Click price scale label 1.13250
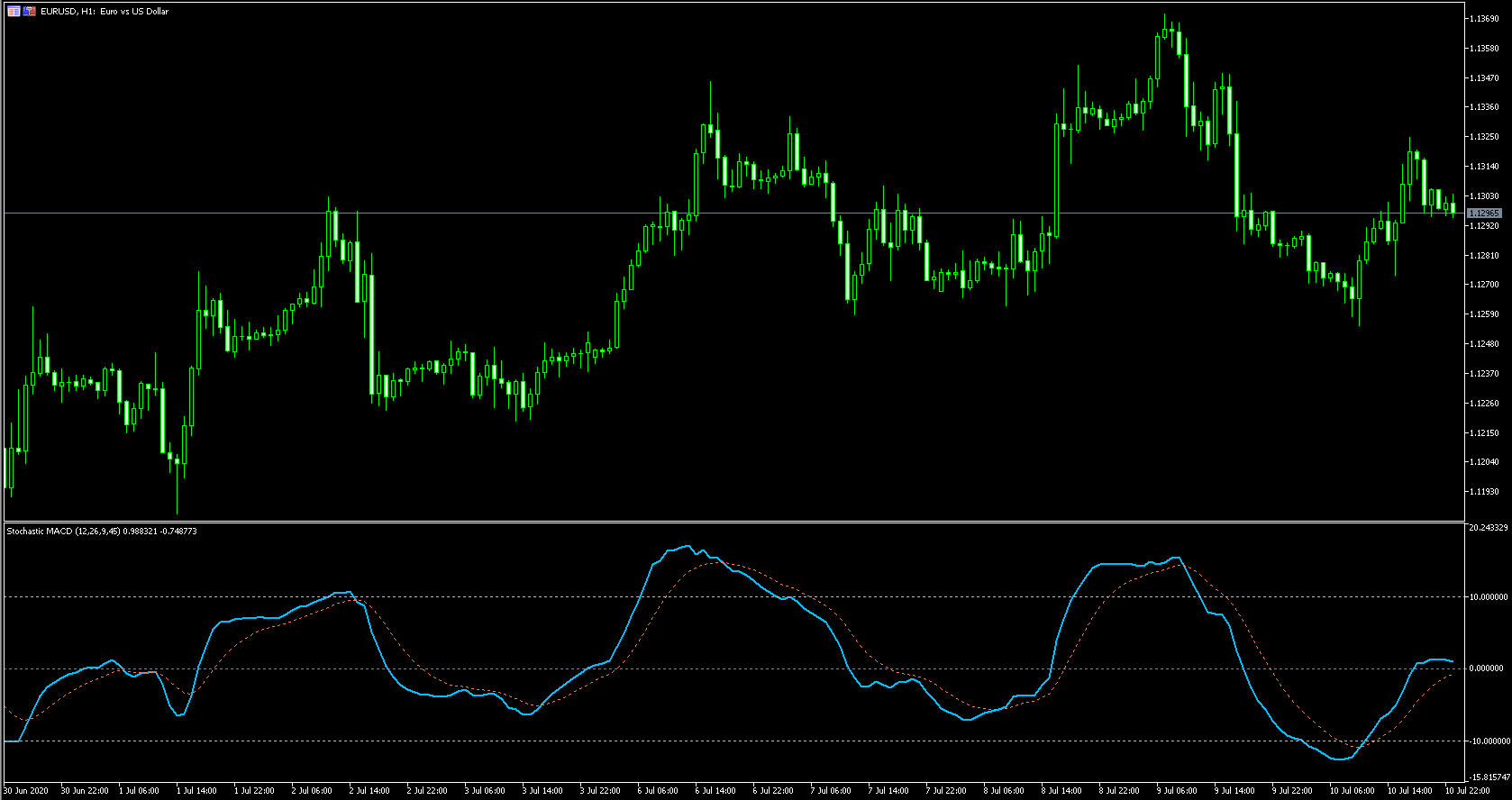The width and height of the screenshot is (1512, 800). point(1484,137)
